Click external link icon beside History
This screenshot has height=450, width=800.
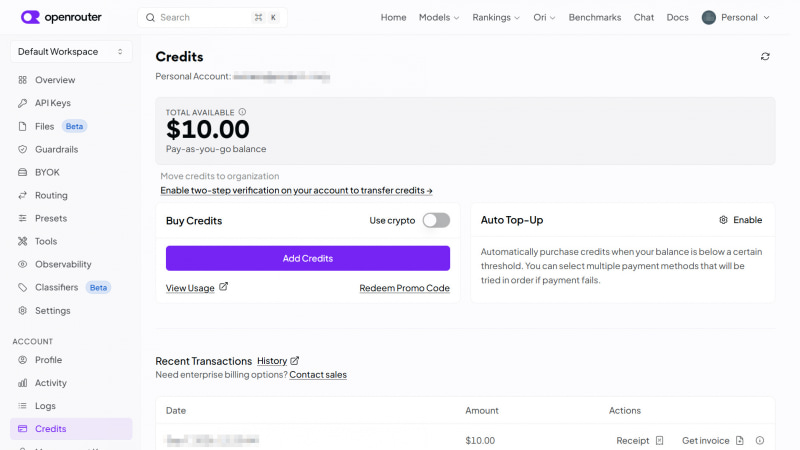[294, 361]
